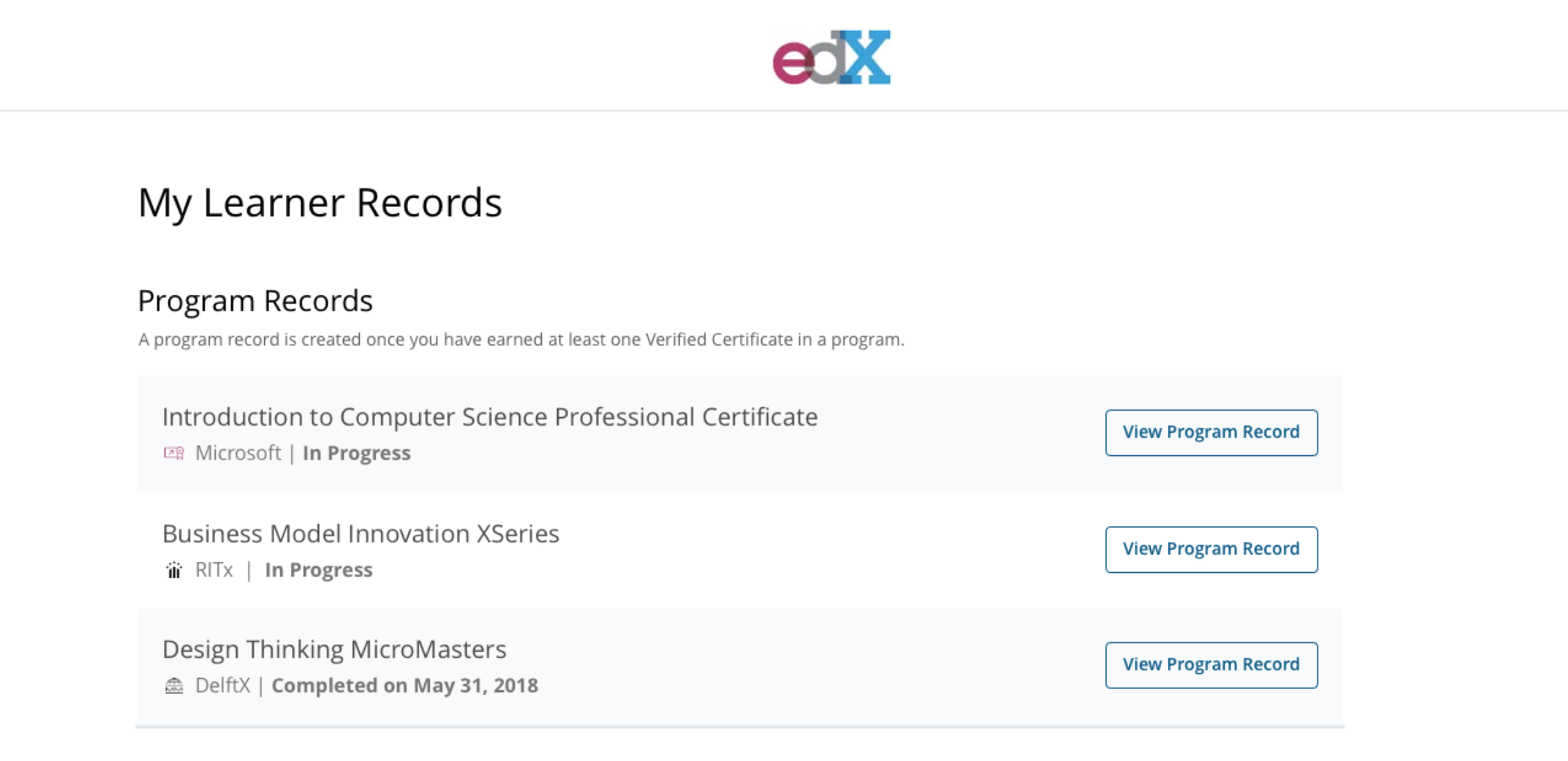Viewport: 1568px width, 761px height.
Task: View Program Record for Business Model Innovation XSeries
Action: coord(1210,549)
